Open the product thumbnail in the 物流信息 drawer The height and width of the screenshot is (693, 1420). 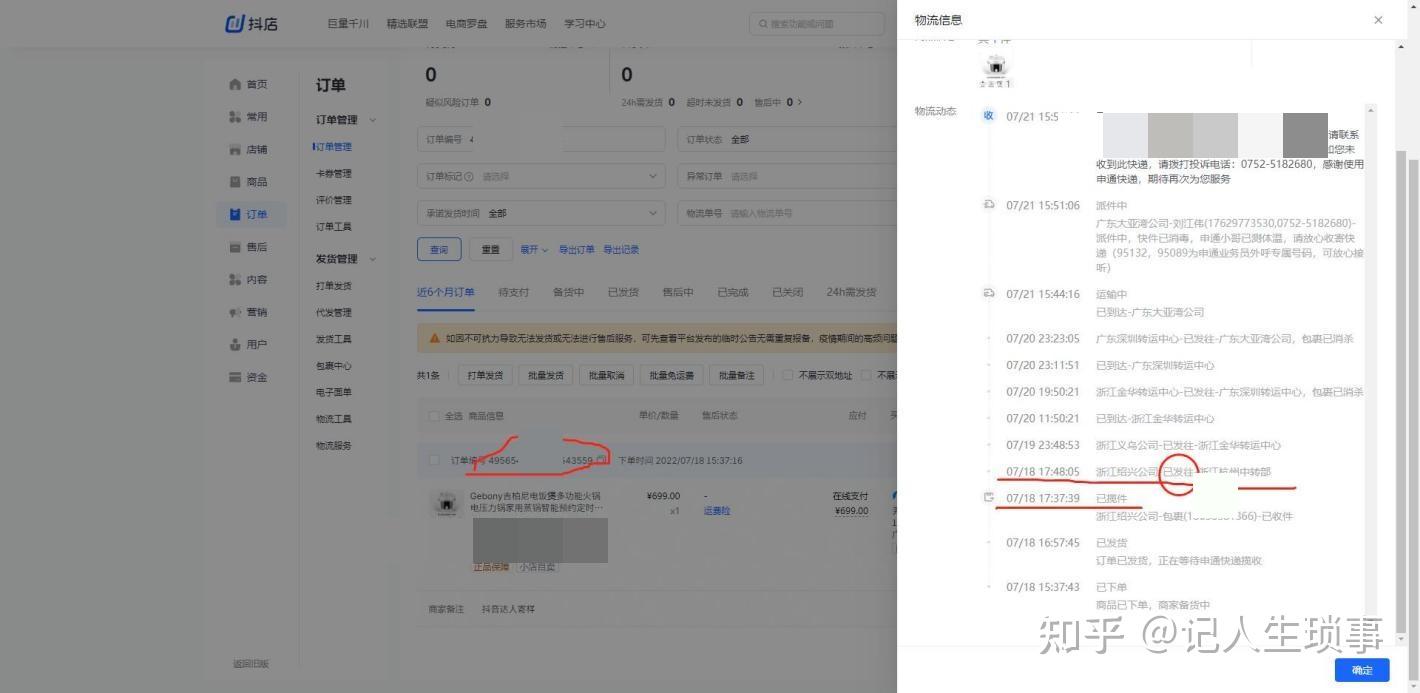click(995, 69)
